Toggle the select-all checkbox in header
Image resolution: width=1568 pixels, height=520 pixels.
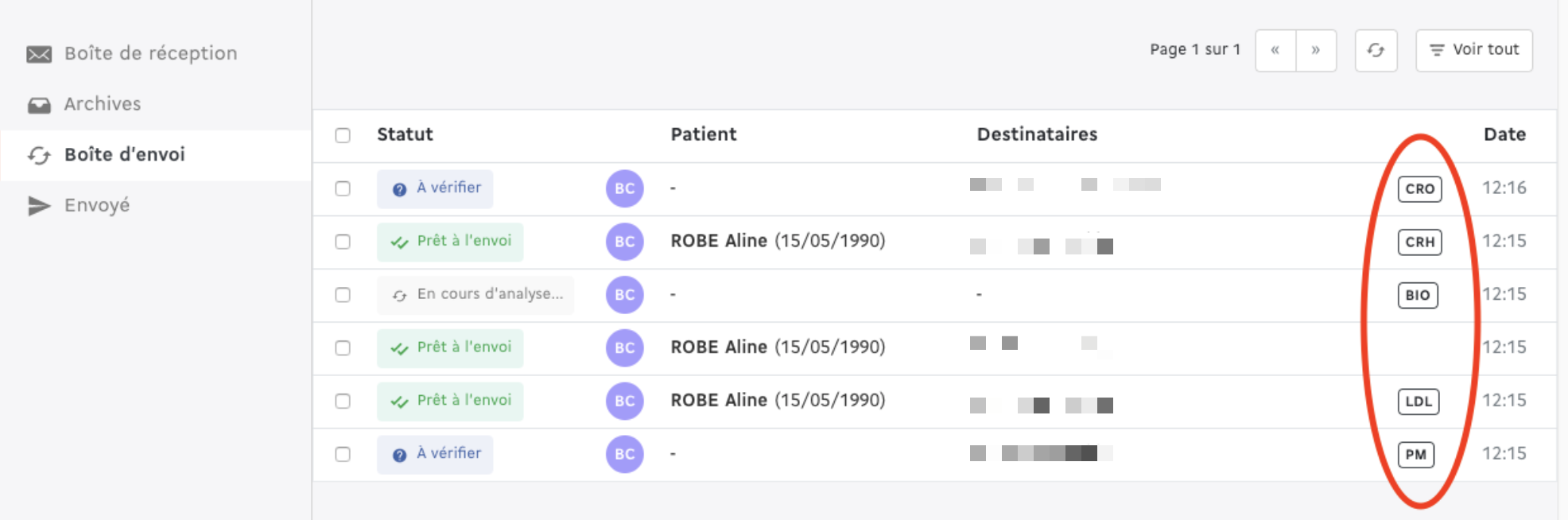tap(343, 135)
